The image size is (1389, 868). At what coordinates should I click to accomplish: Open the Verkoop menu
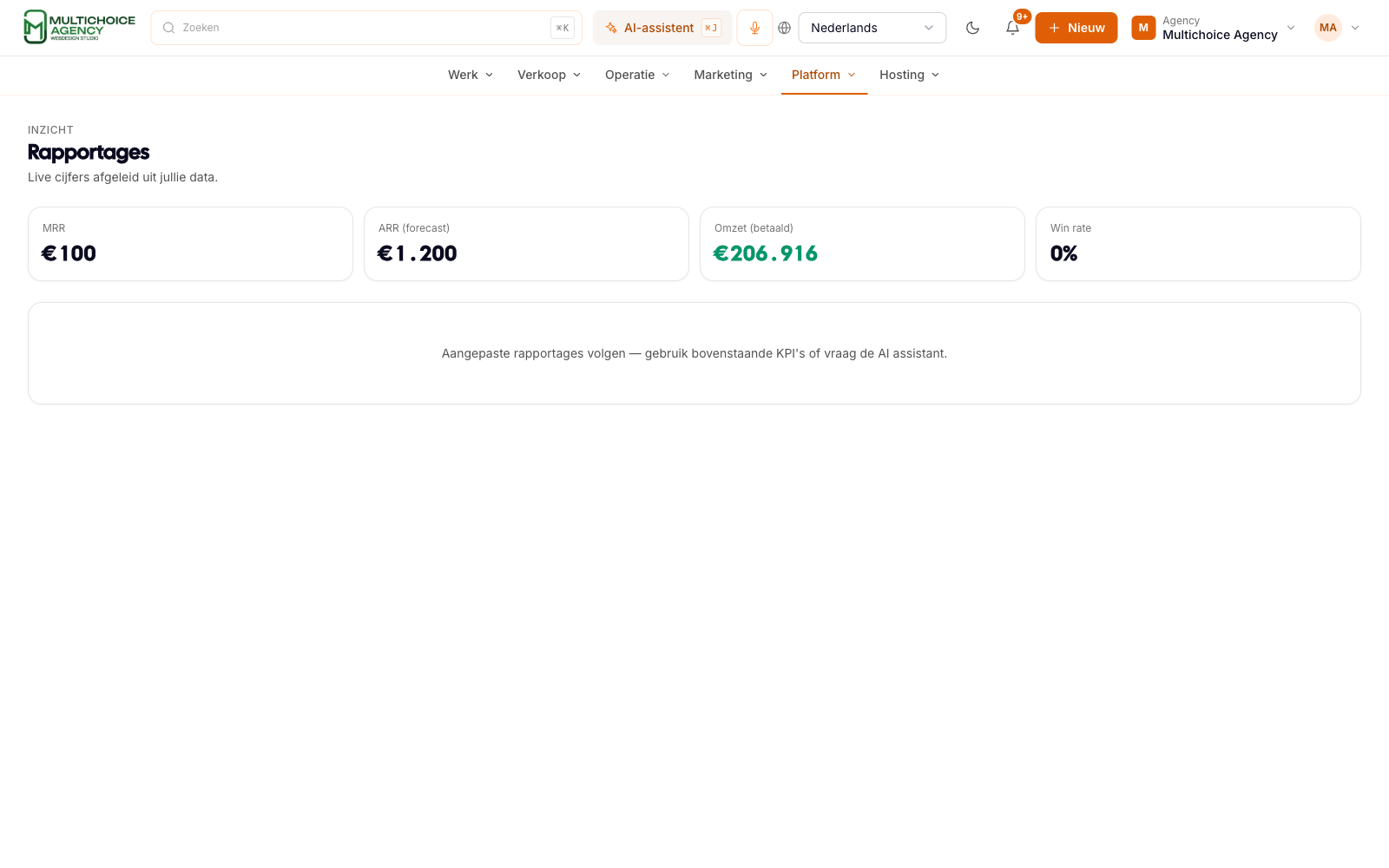click(549, 75)
